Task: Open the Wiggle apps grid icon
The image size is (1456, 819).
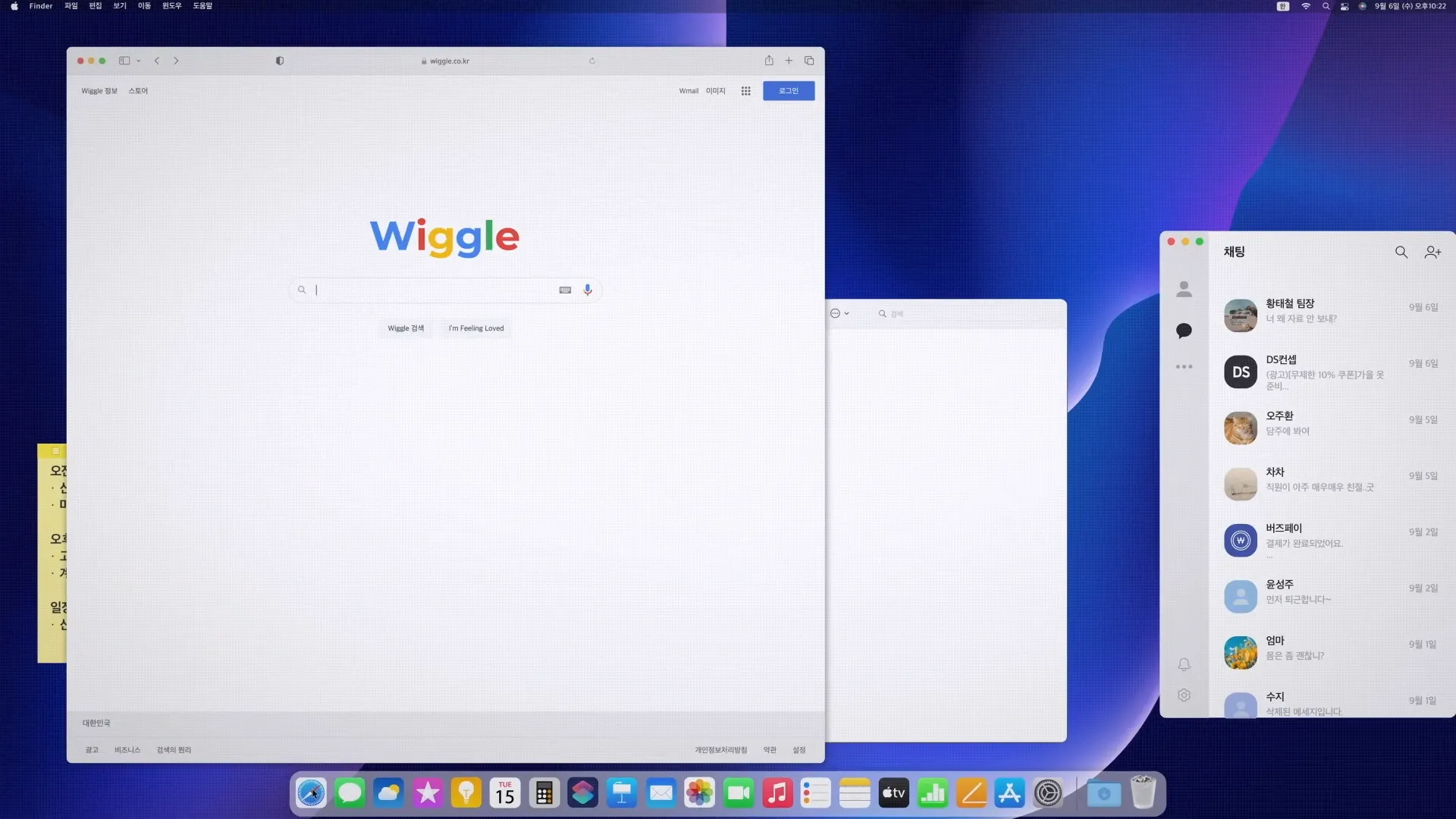Action: 746,91
